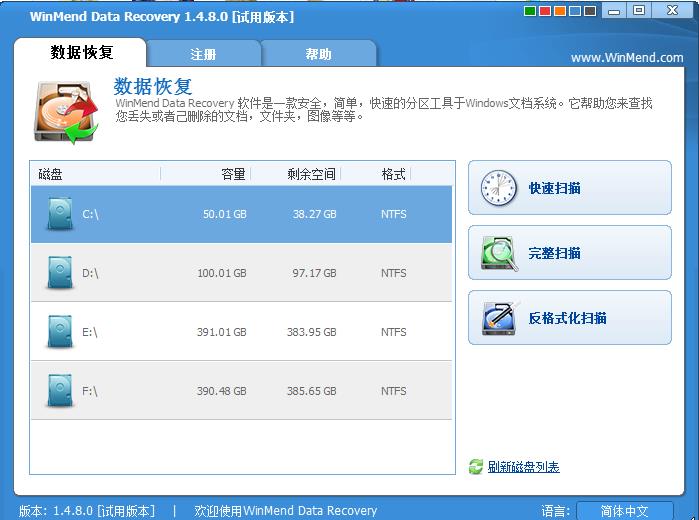Select the green theme color swatch
This screenshot has width=699, height=520.
[x=530, y=11]
